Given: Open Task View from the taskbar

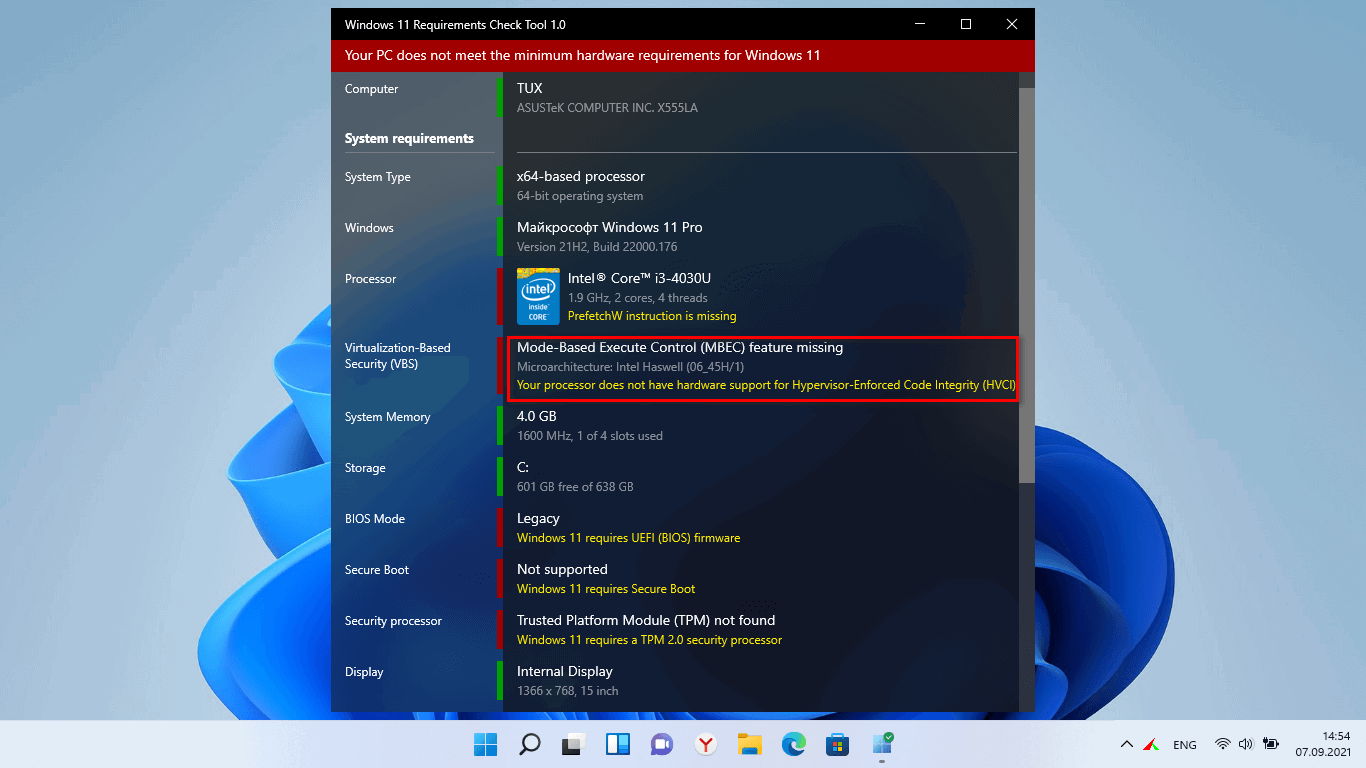Looking at the screenshot, I should point(573,744).
